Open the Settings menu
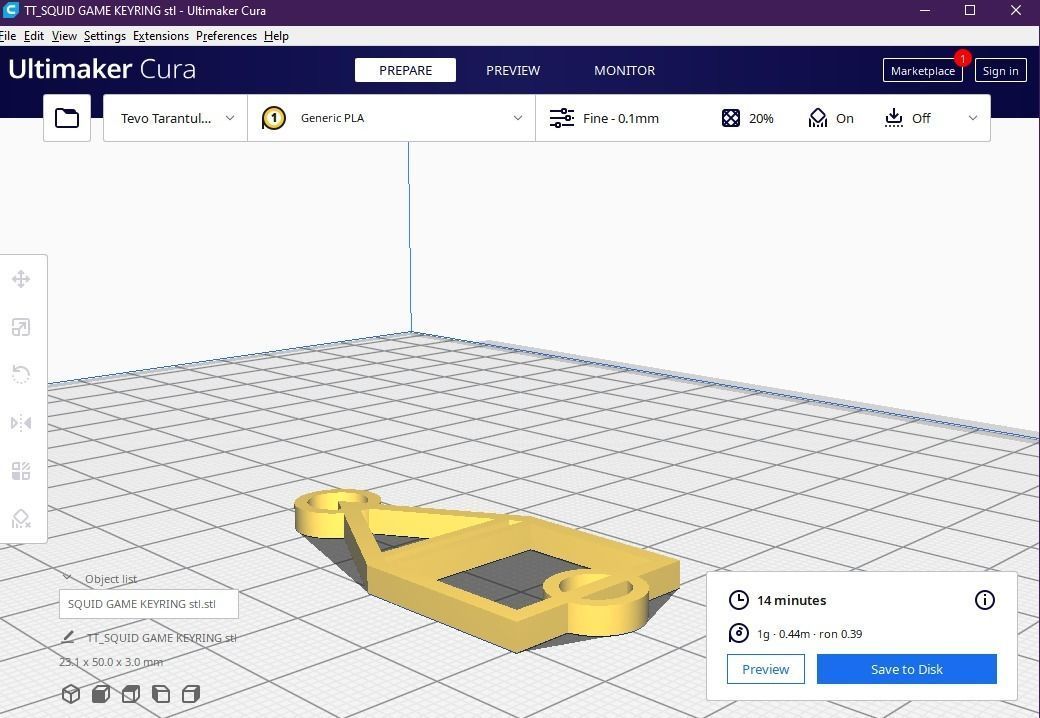 (x=105, y=36)
